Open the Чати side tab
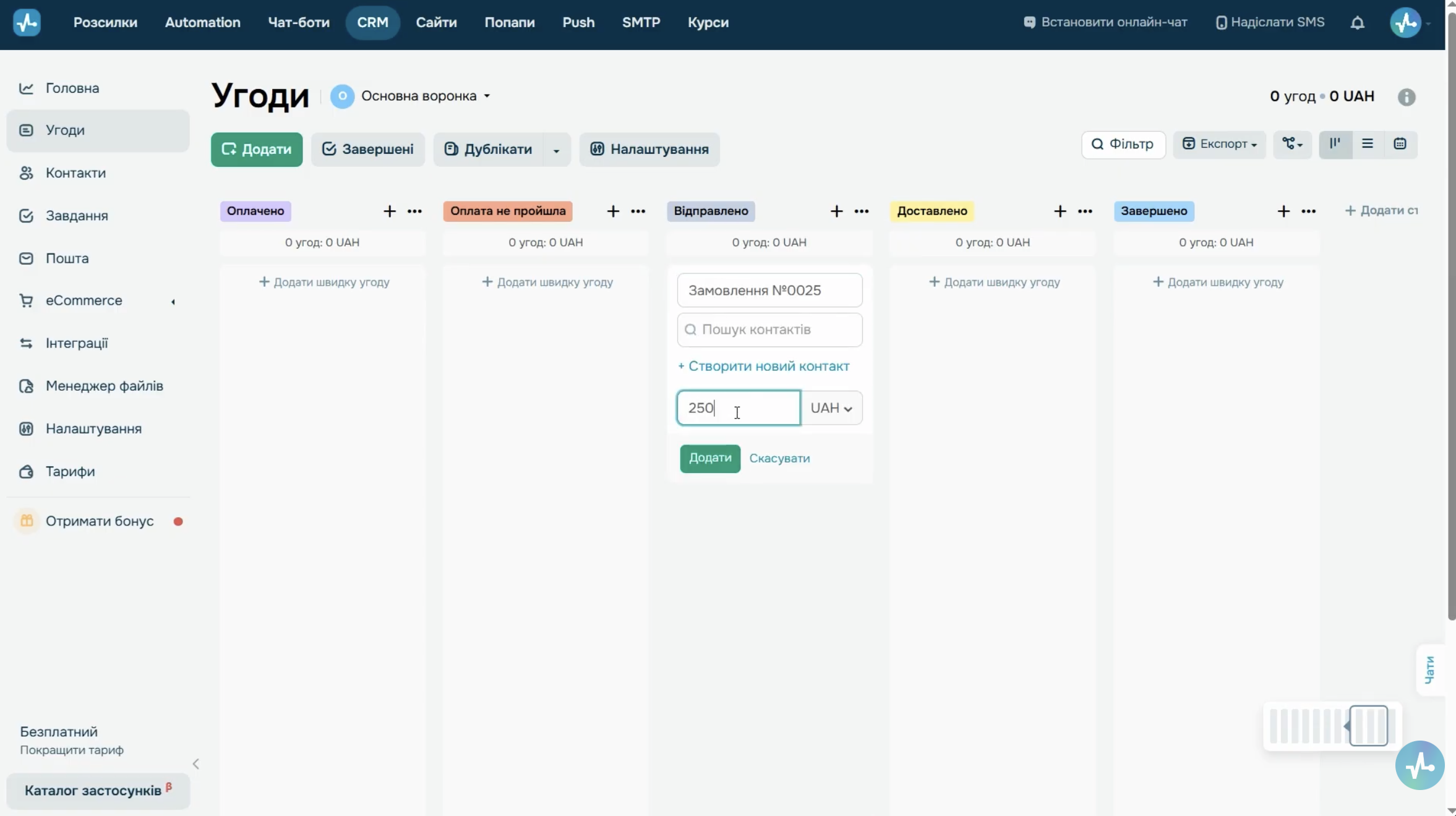Image resolution: width=1456 pixels, height=816 pixels. [1429, 670]
